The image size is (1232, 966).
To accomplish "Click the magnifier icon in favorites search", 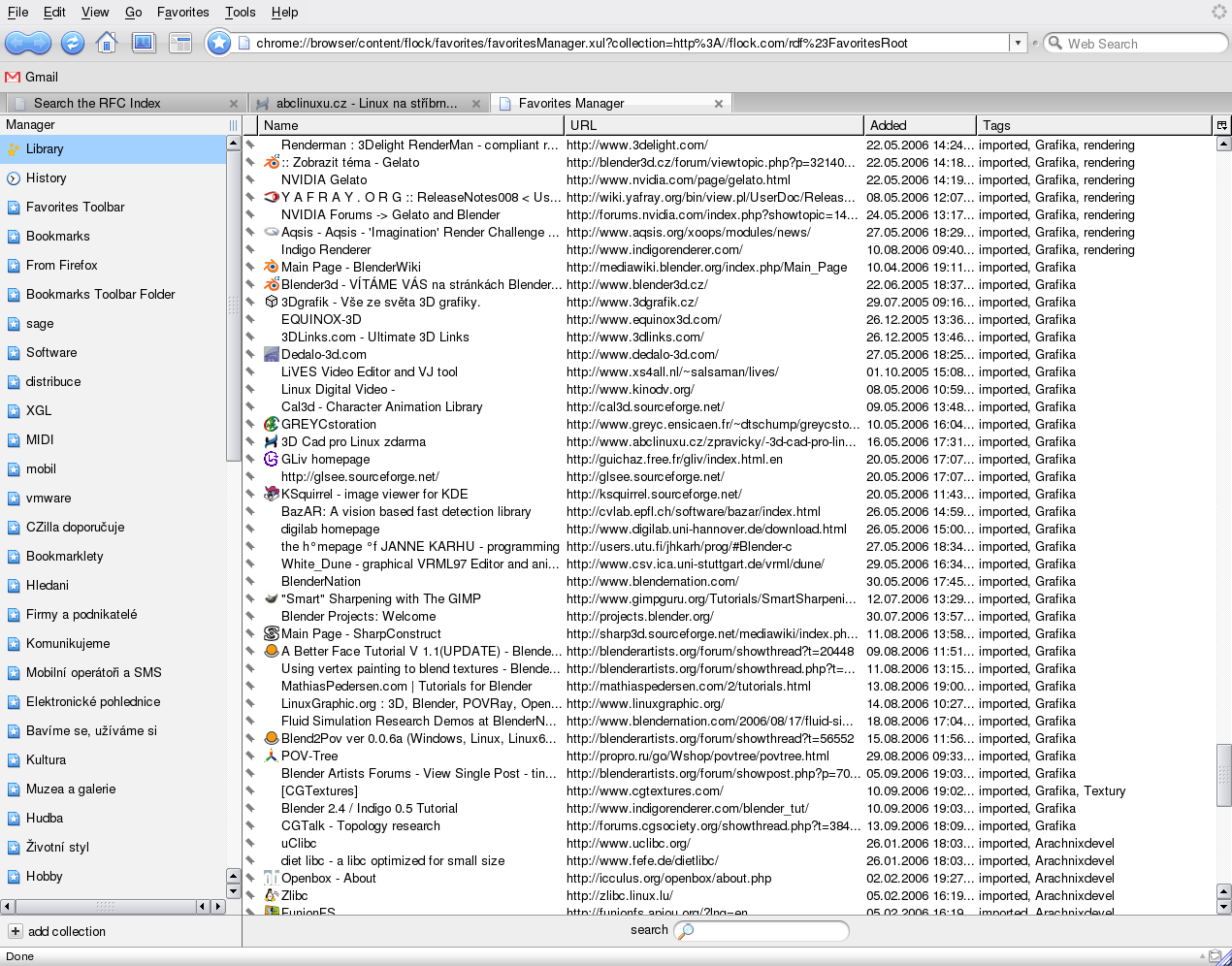I will (685, 931).
